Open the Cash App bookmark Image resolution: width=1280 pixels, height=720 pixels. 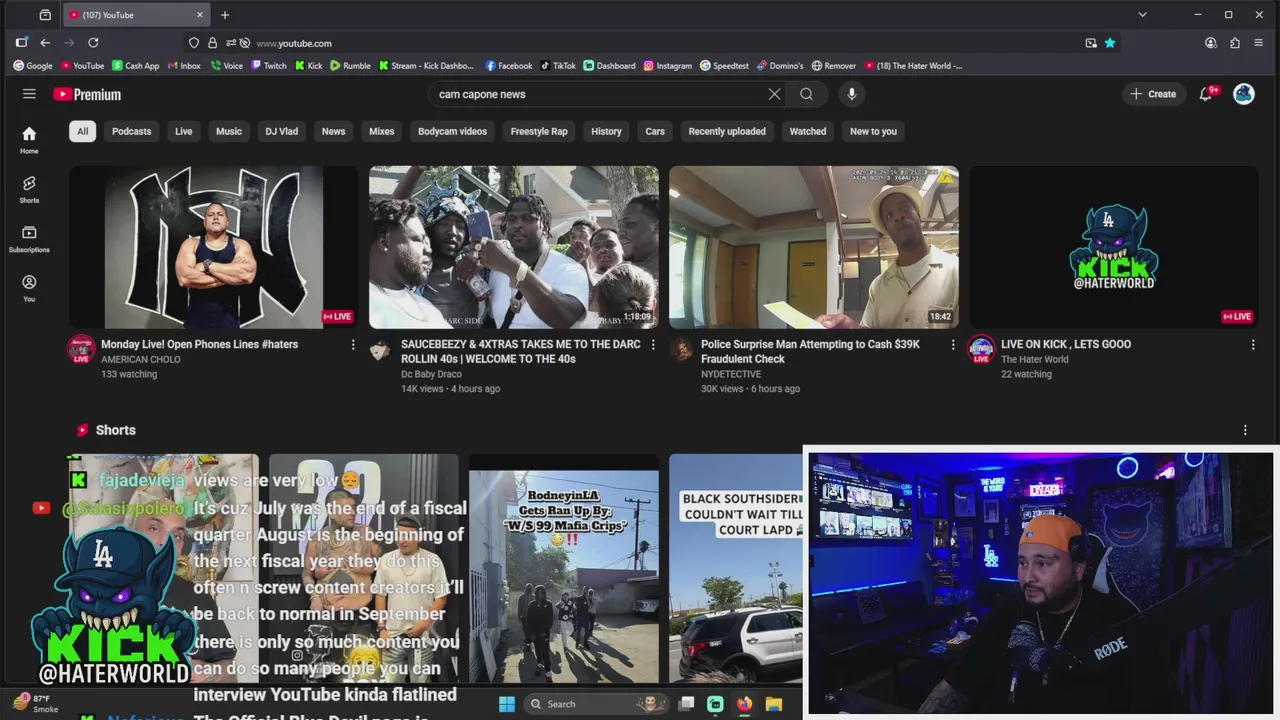[x=136, y=66]
